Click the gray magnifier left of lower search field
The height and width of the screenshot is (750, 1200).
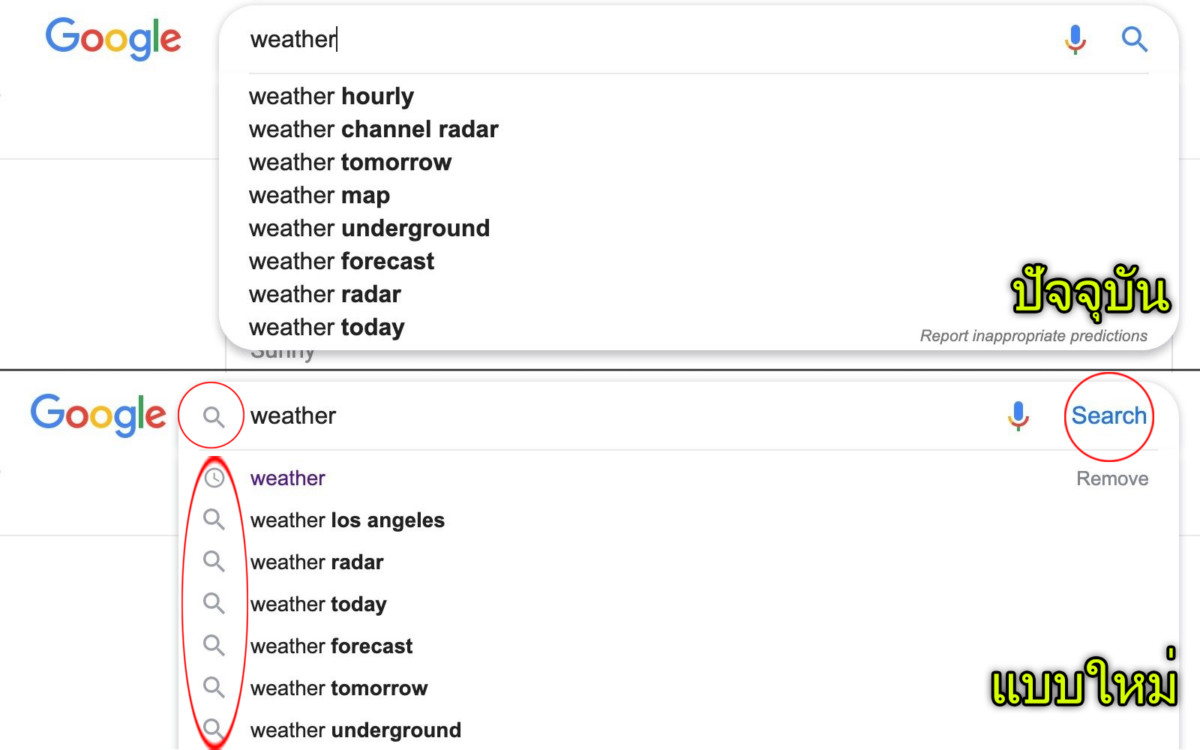pyautogui.click(x=213, y=416)
